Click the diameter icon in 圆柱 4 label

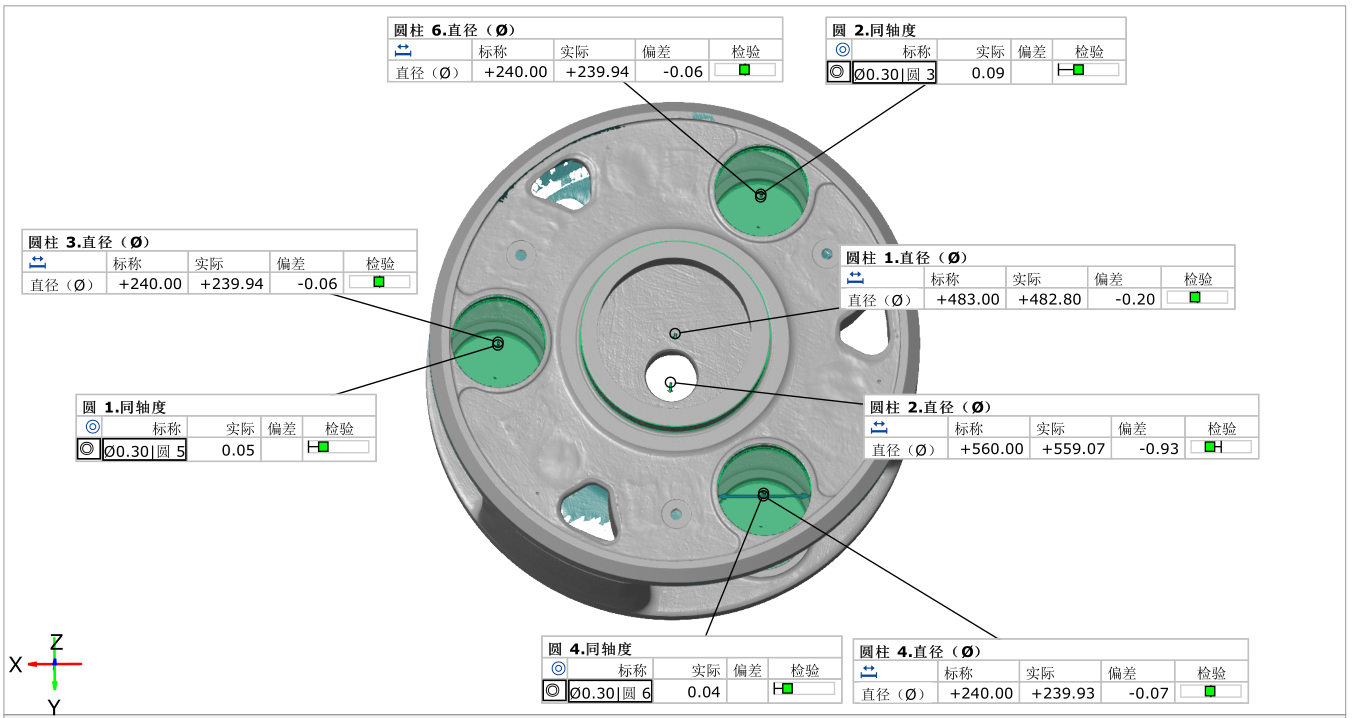pos(869,671)
